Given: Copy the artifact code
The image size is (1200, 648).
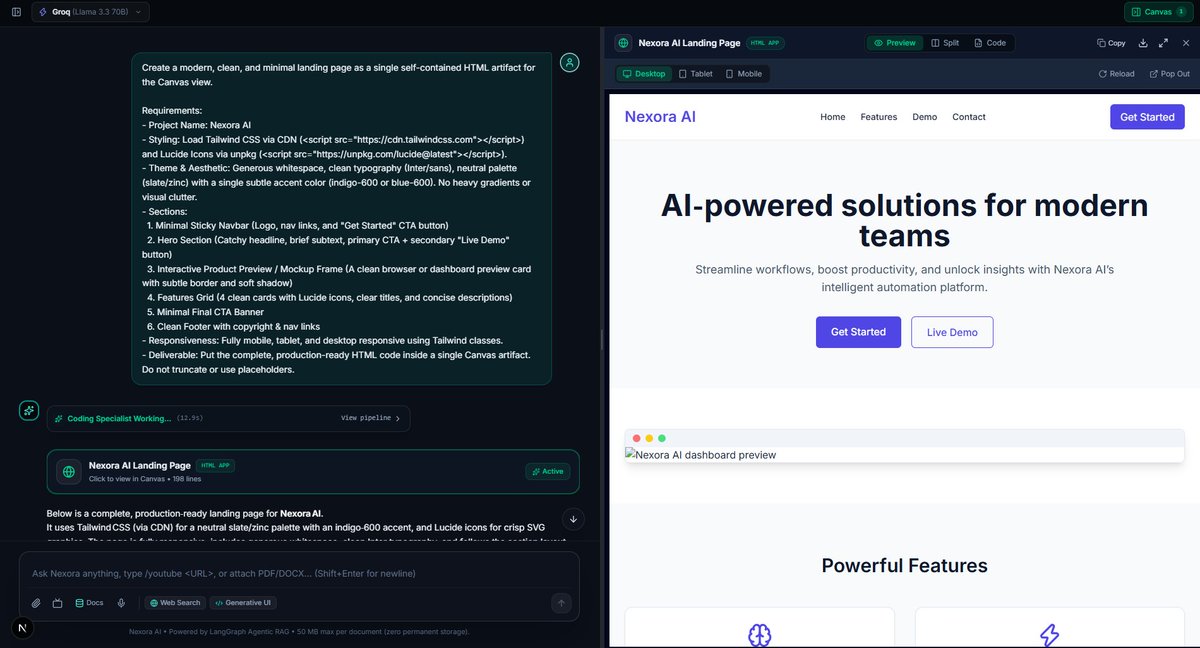Looking at the screenshot, I should tap(1111, 43).
